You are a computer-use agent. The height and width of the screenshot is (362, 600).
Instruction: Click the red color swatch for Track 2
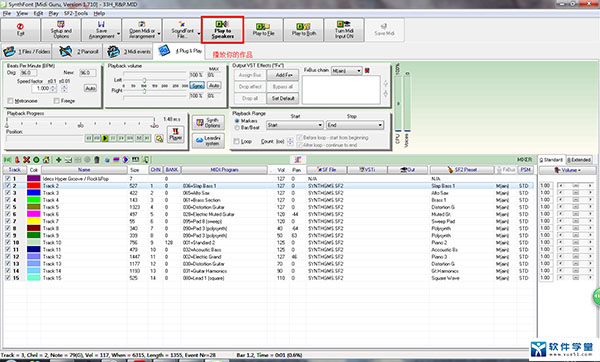[x=34, y=186]
